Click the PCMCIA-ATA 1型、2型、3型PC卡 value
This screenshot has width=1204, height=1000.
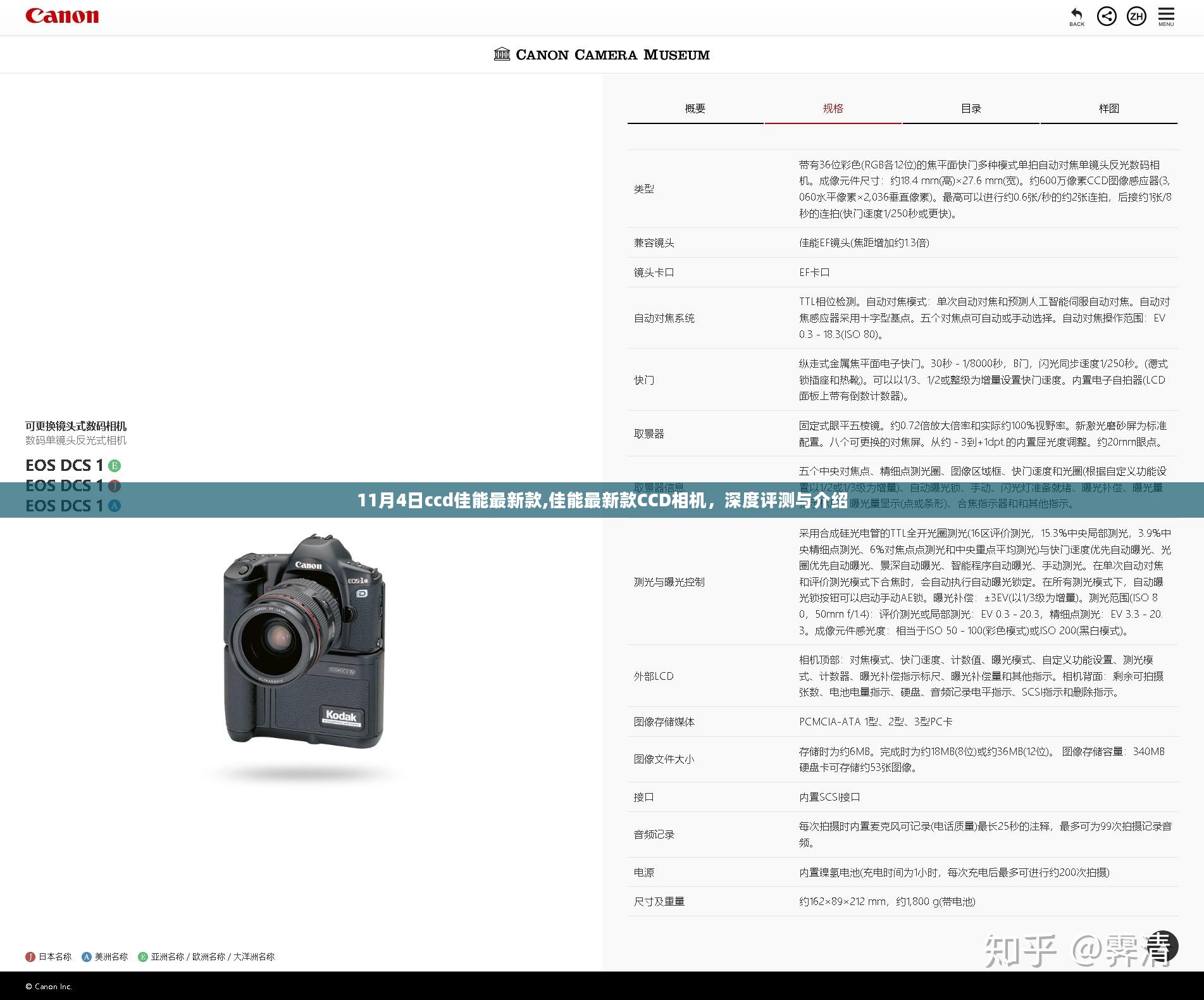coord(876,722)
